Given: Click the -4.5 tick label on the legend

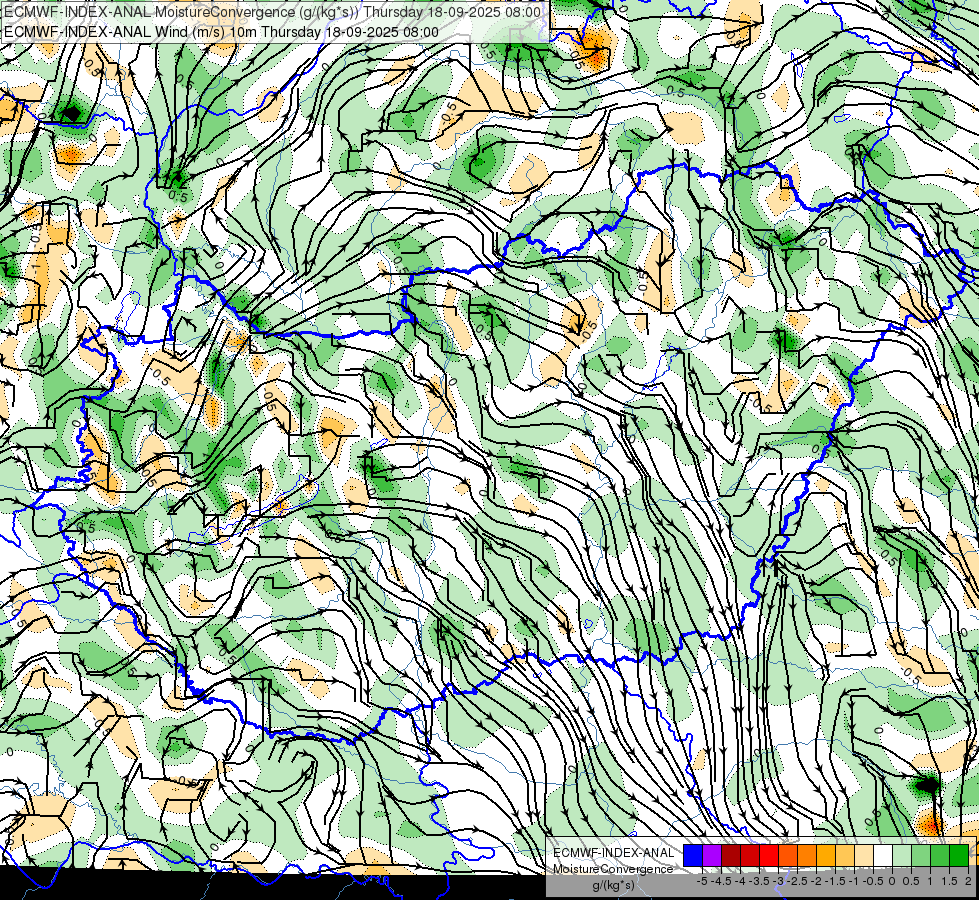Looking at the screenshot, I should click(x=721, y=881).
